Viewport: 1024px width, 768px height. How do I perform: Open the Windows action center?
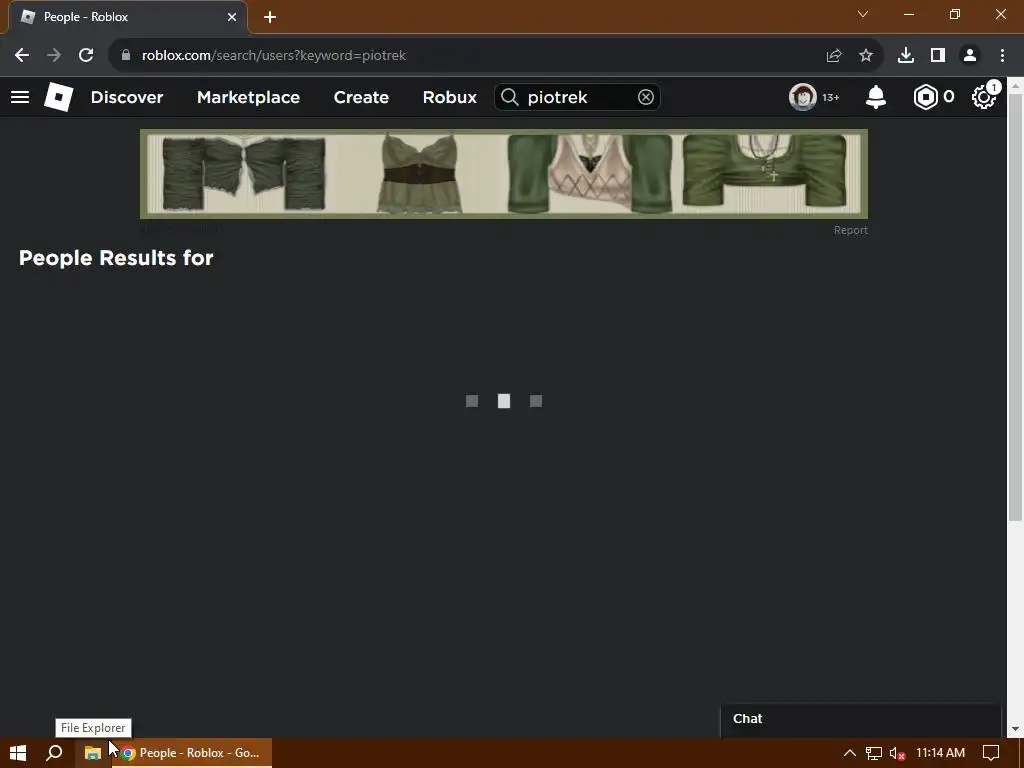[991, 753]
